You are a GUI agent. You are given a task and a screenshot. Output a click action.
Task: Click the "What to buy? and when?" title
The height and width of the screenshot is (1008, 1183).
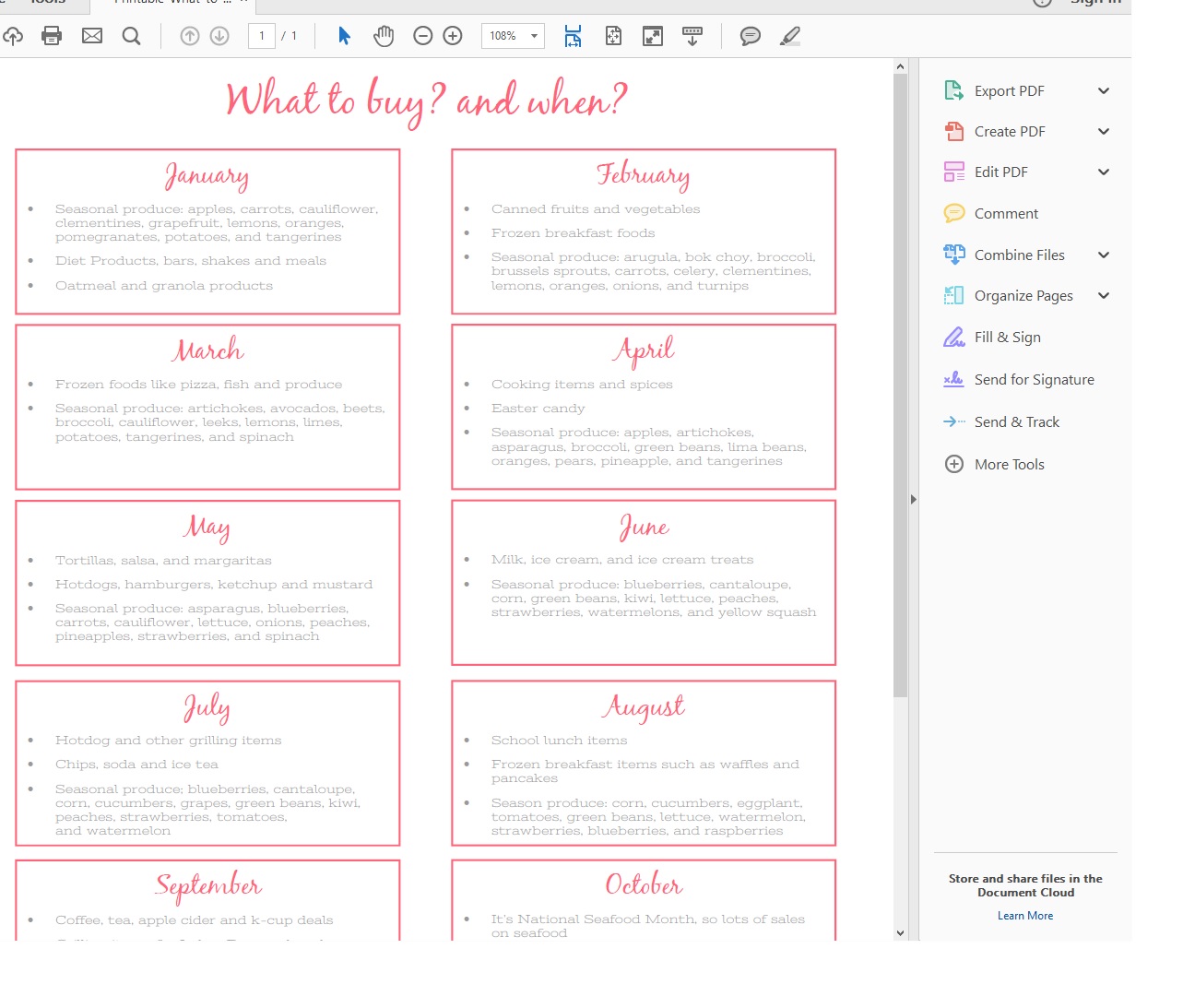pos(426,101)
